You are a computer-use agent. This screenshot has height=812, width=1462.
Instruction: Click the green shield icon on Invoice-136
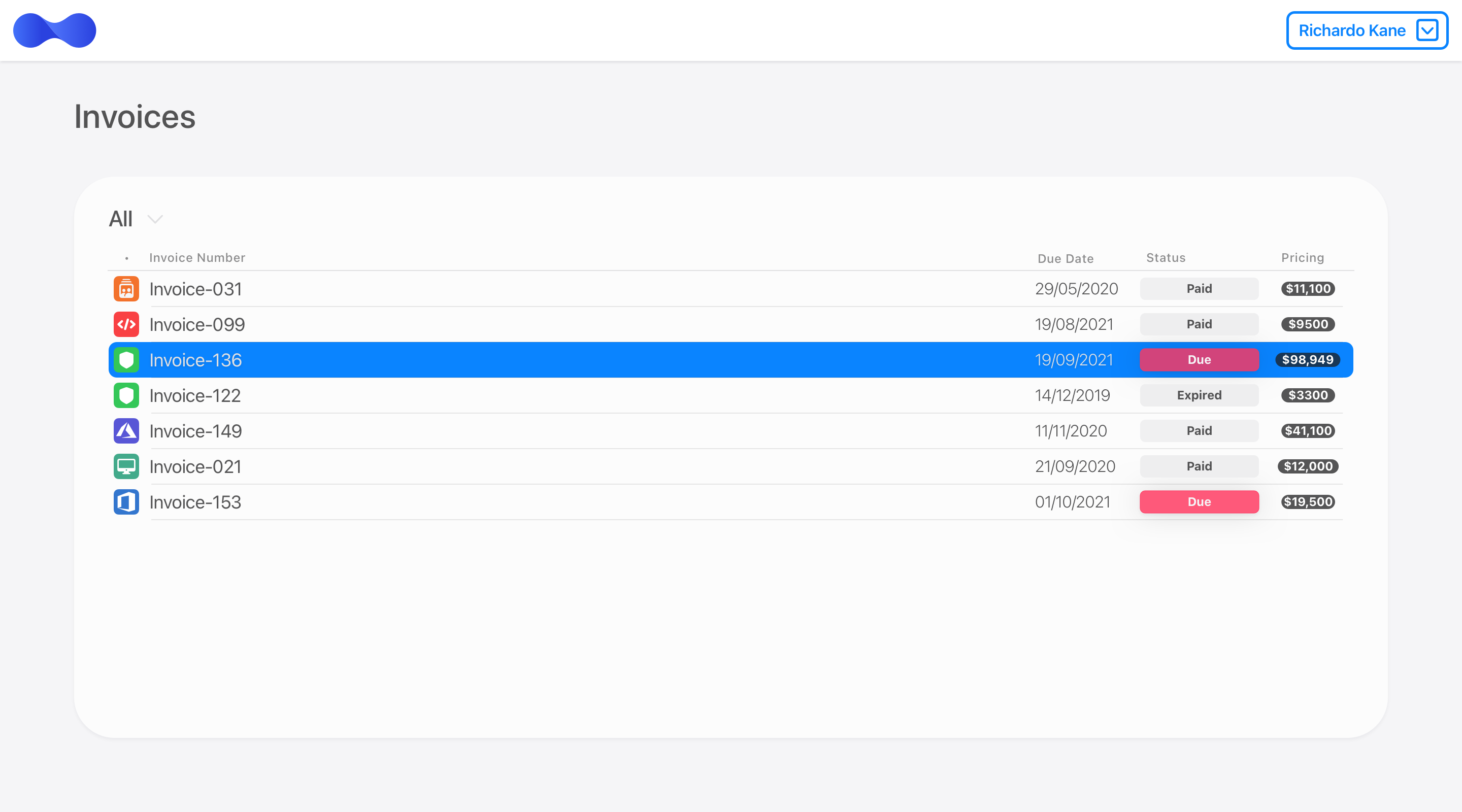click(126, 360)
